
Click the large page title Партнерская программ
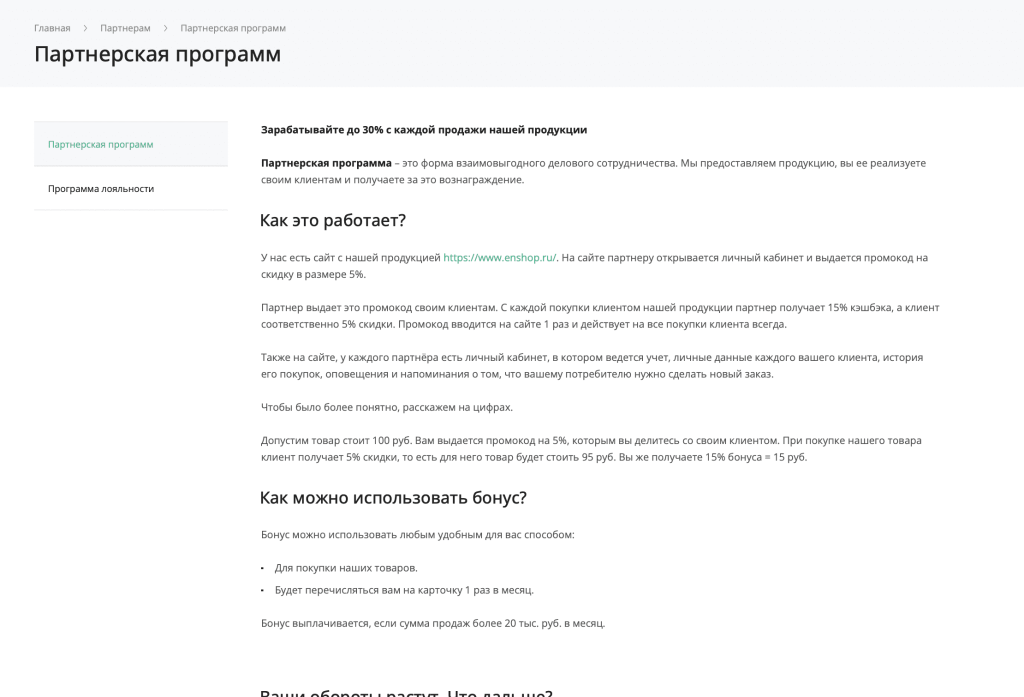(157, 54)
